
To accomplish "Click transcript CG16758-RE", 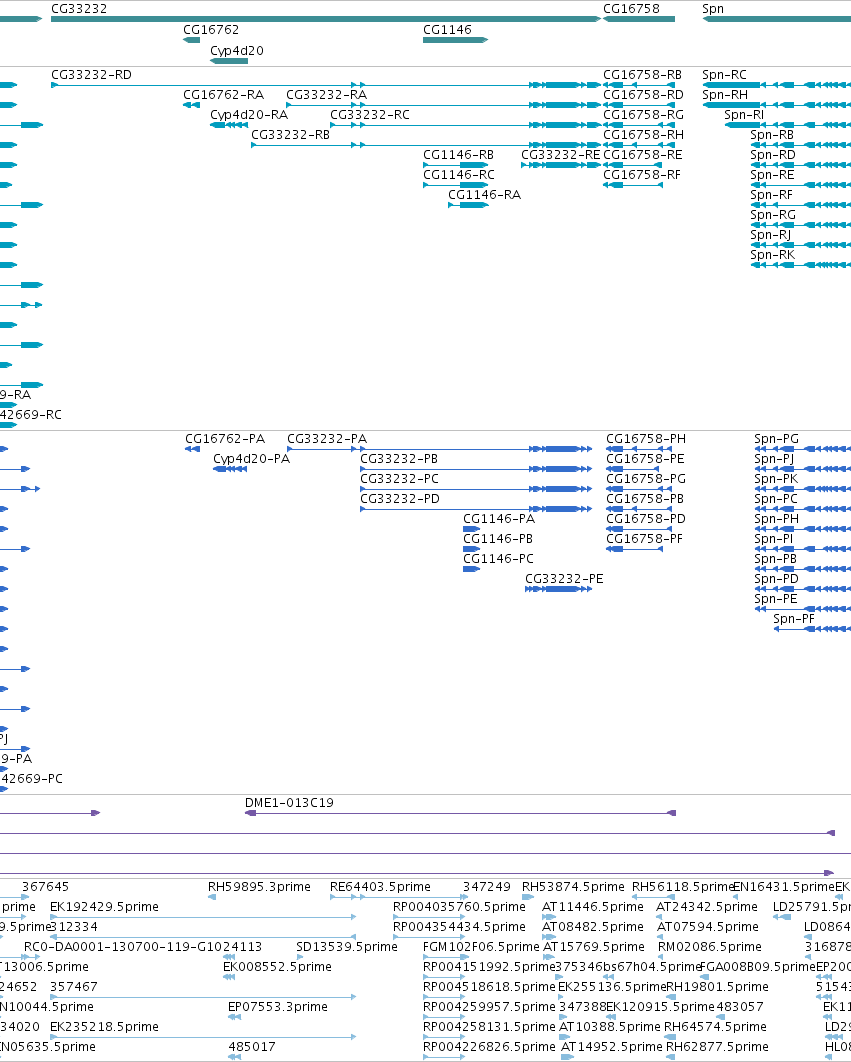I will tap(642, 155).
